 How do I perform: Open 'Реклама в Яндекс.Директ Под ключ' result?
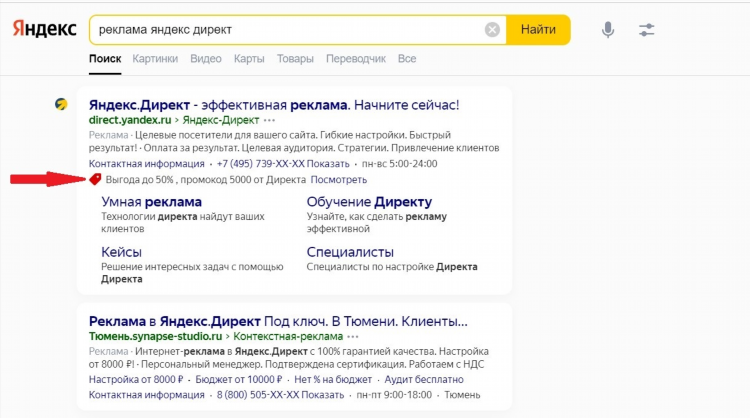(278, 321)
